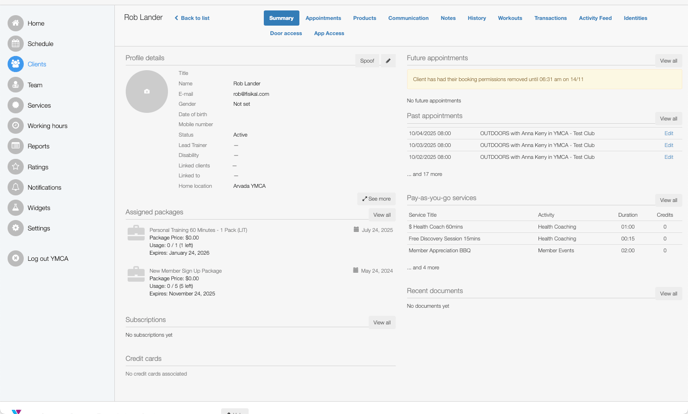The image size is (688, 414).
Task: Expand profile details with See more
Action: [x=377, y=199]
